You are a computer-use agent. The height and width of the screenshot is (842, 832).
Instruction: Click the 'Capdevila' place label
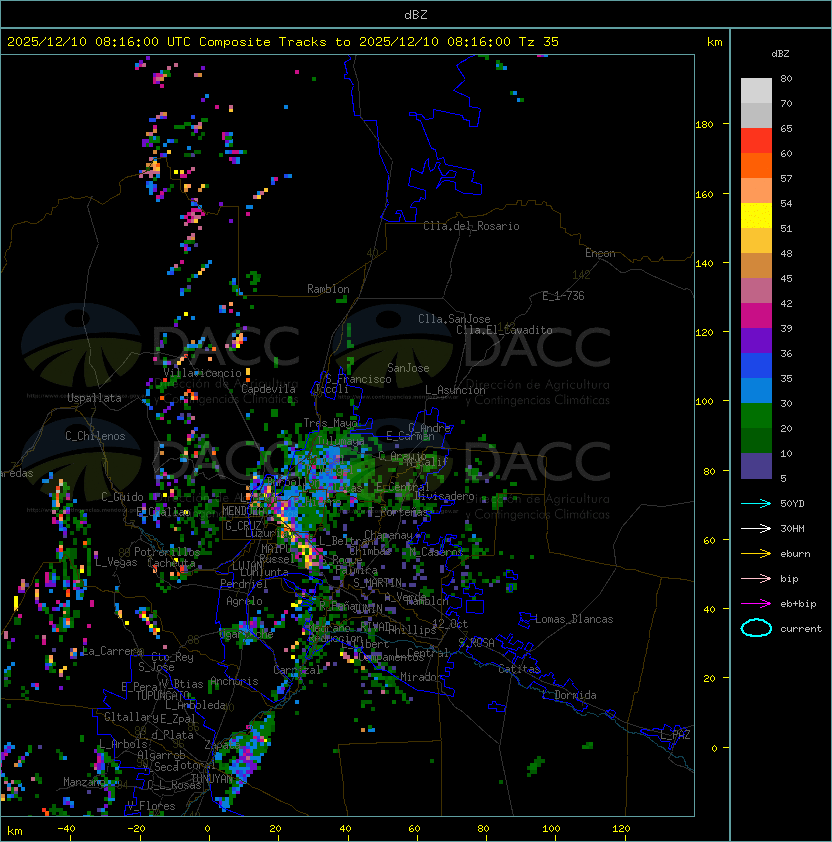(268, 389)
